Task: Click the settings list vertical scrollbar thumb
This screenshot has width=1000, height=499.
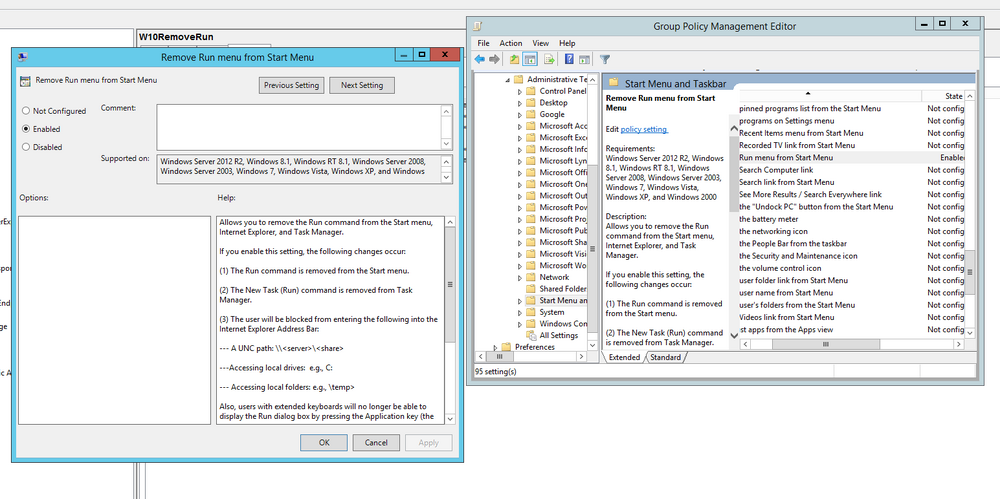Action: coord(970,272)
